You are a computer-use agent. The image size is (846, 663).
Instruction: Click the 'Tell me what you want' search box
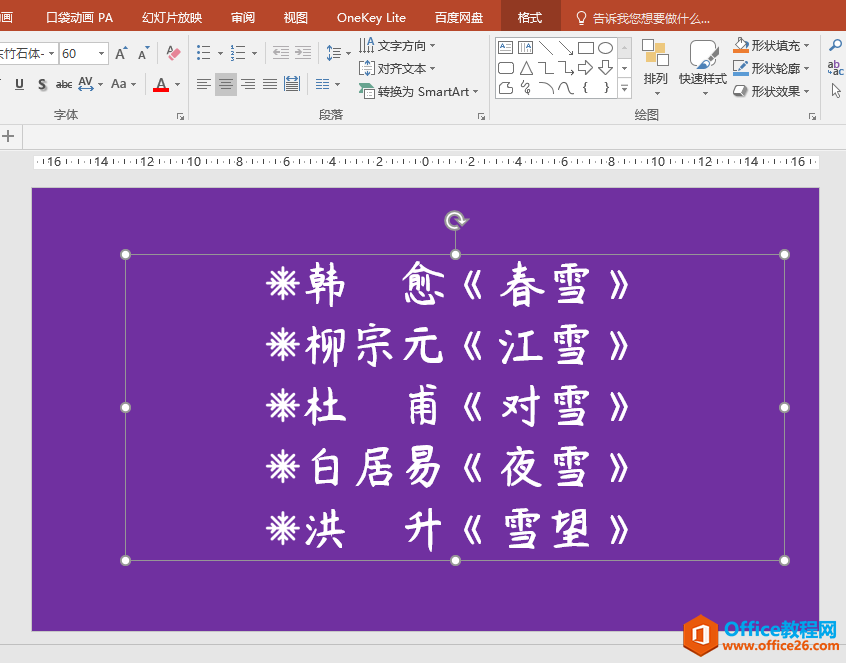(x=650, y=18)
